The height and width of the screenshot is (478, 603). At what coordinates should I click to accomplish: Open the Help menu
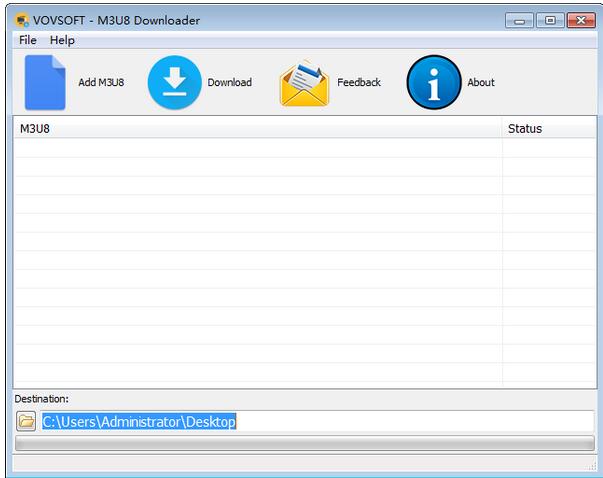(x=62, y=40)
